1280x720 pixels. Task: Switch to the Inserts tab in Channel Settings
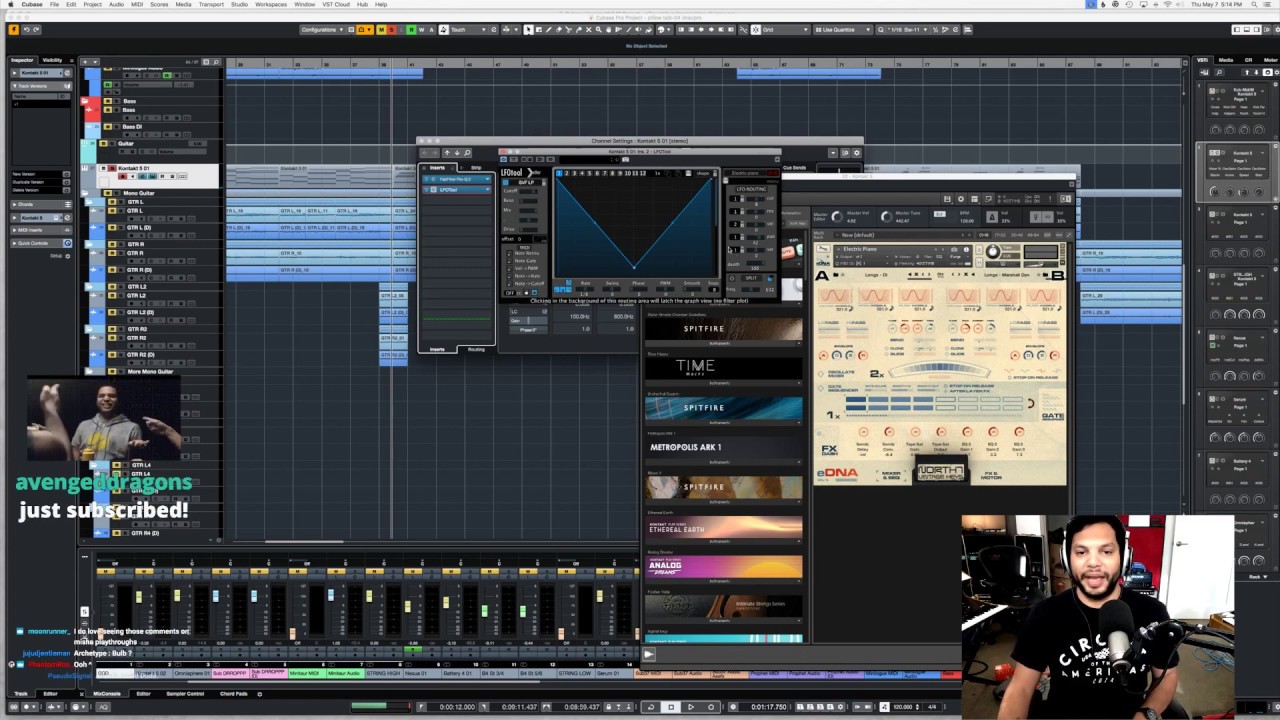[438, 167]
